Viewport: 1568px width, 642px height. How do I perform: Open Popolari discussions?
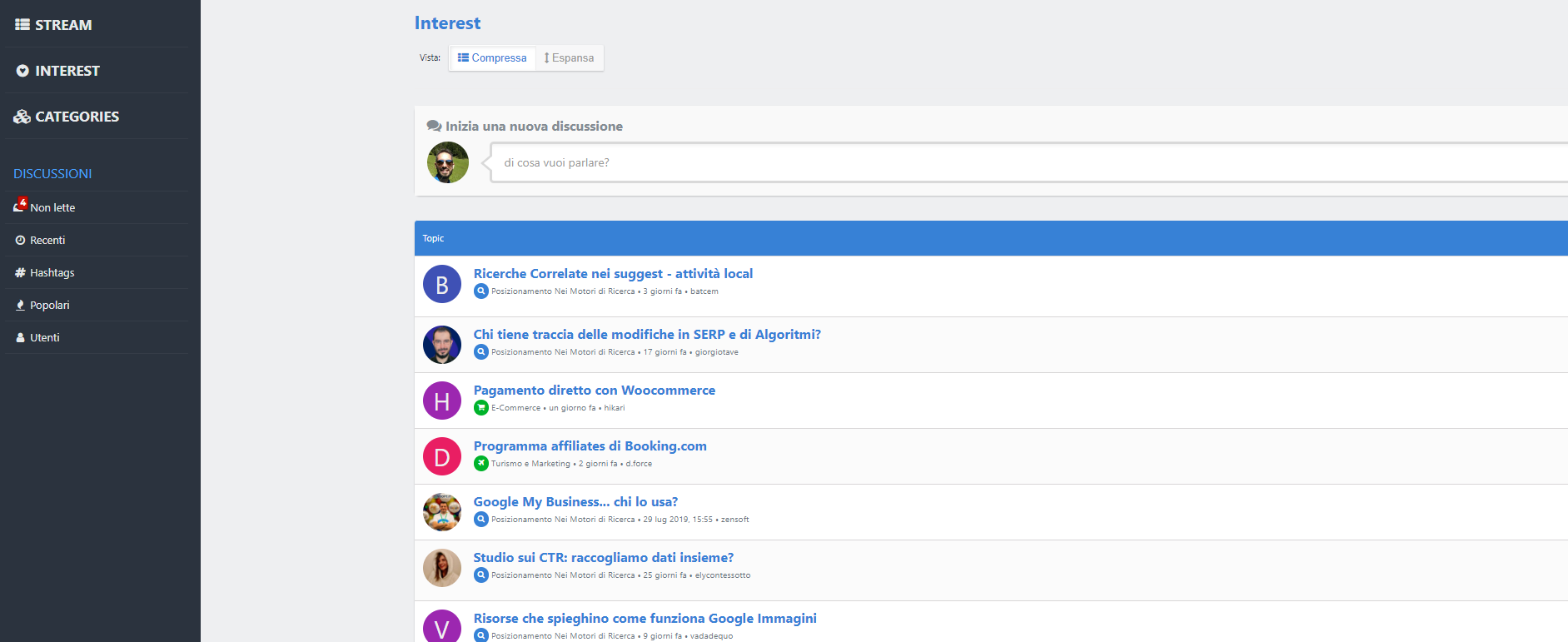(x=50, y=305)
